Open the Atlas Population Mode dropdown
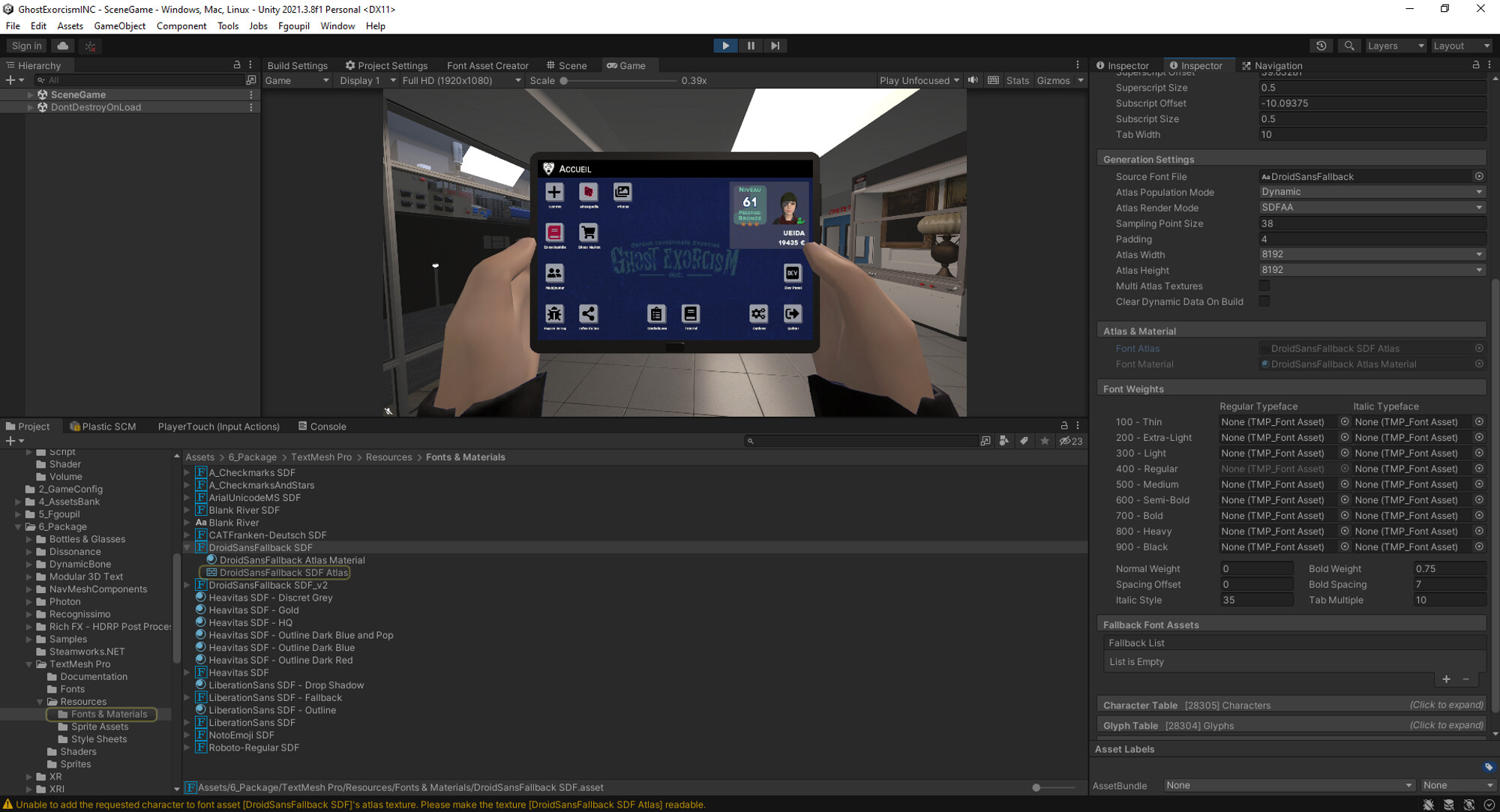 coord(1372,192)
